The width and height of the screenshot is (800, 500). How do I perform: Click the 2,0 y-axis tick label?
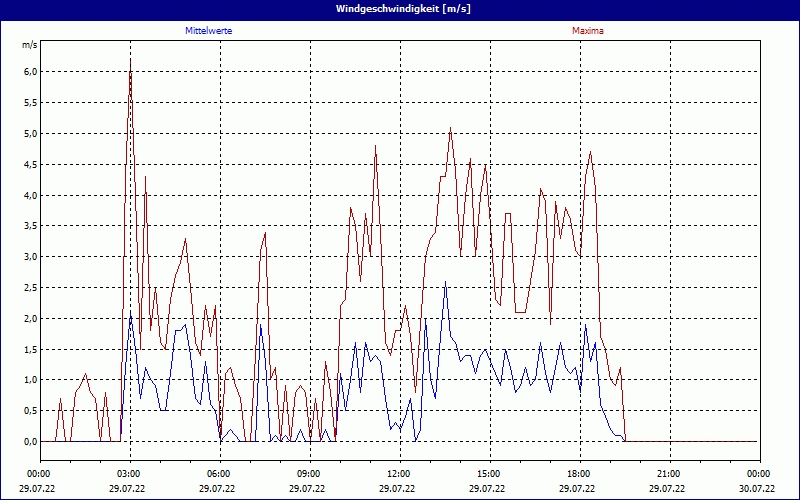[30, 318]
